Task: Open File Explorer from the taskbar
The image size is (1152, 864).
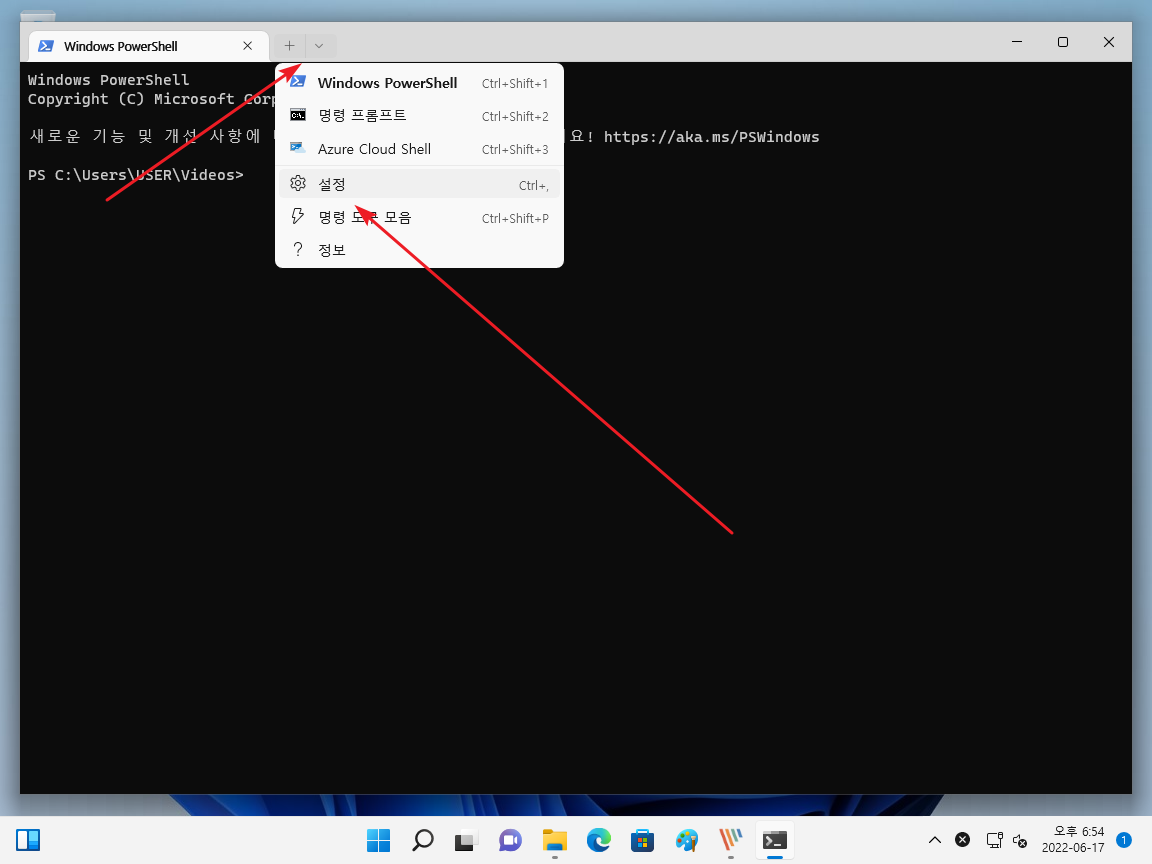Action: coord(555,840)
